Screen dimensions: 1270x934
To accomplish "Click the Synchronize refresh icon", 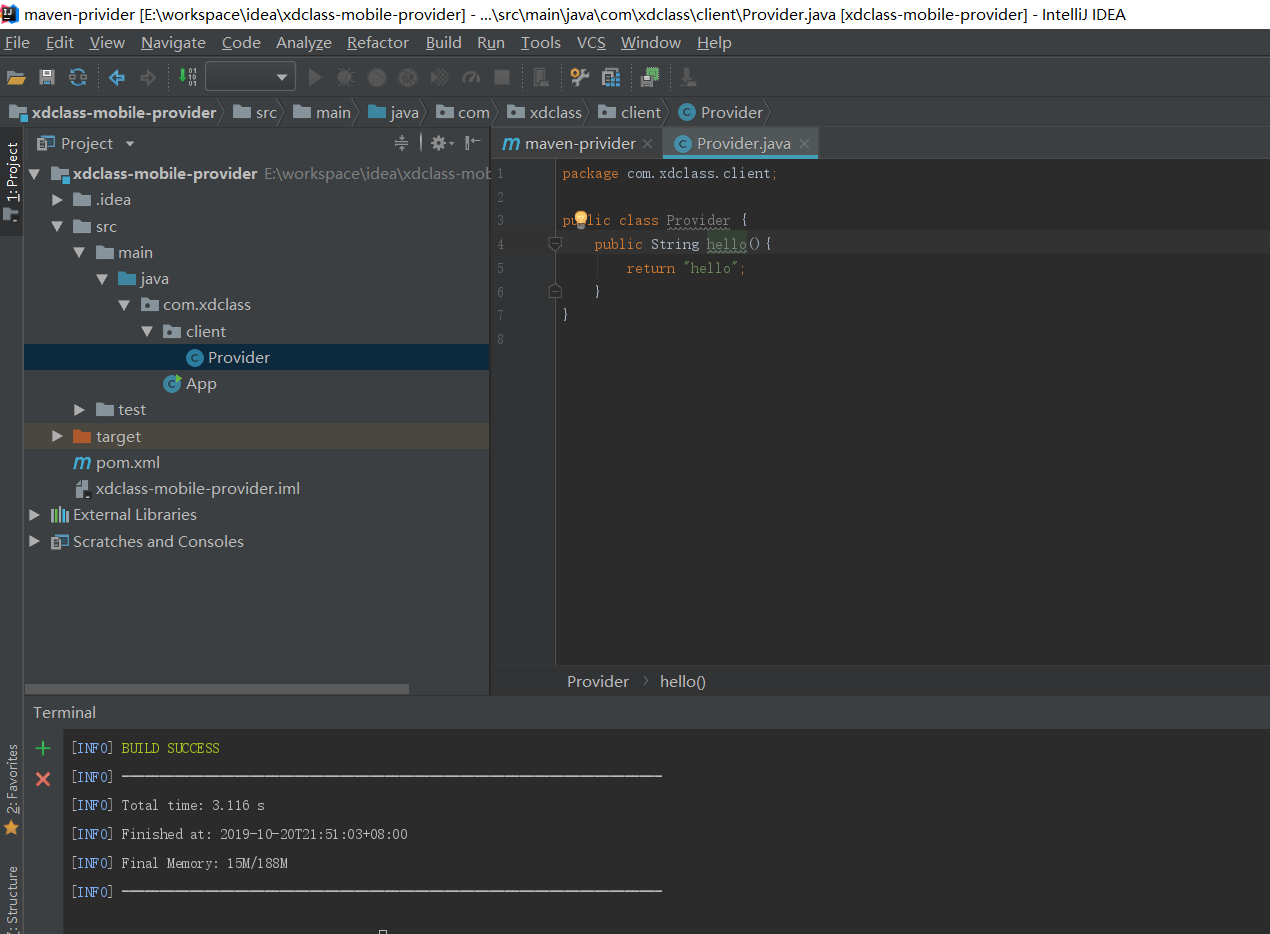I will (x=77, y=77).
